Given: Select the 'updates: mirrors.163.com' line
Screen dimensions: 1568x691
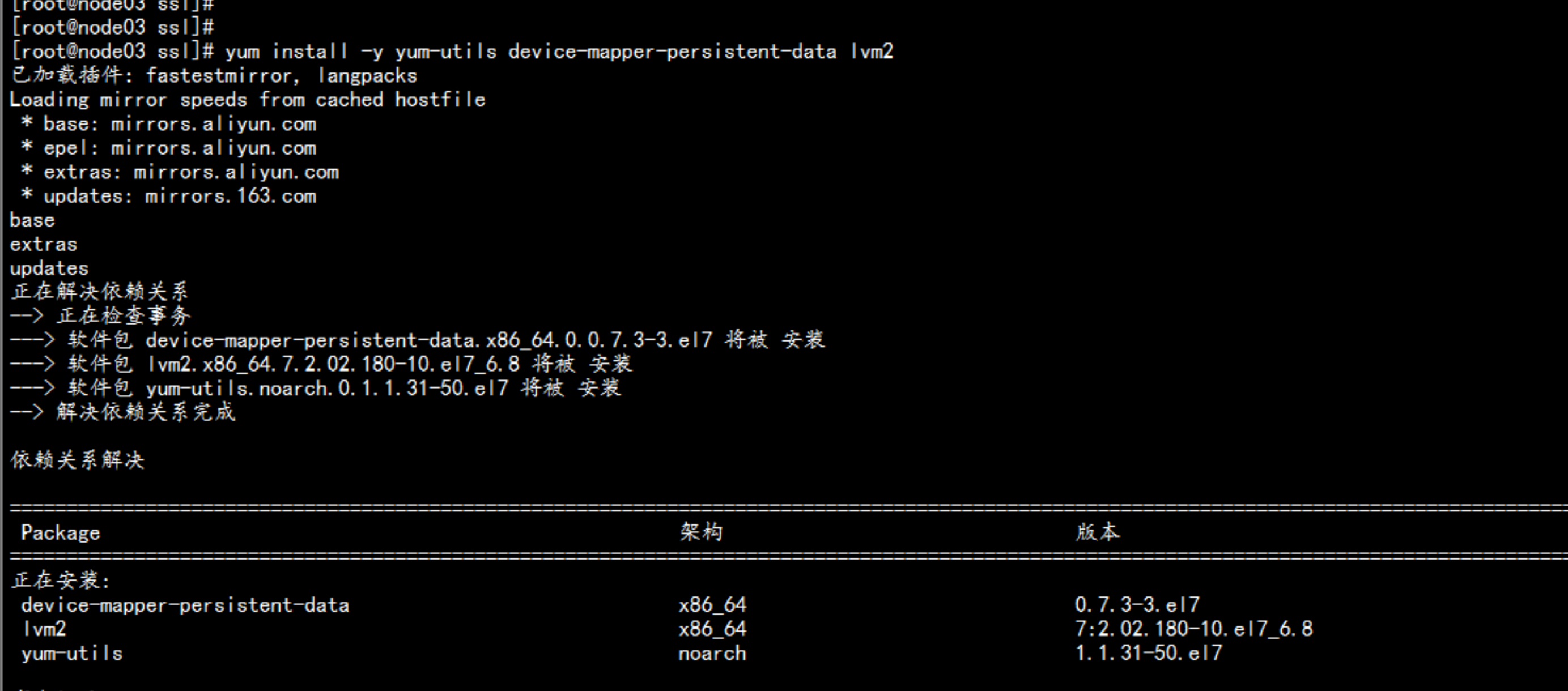Looking at the screenshot, I should coord(169,196).
